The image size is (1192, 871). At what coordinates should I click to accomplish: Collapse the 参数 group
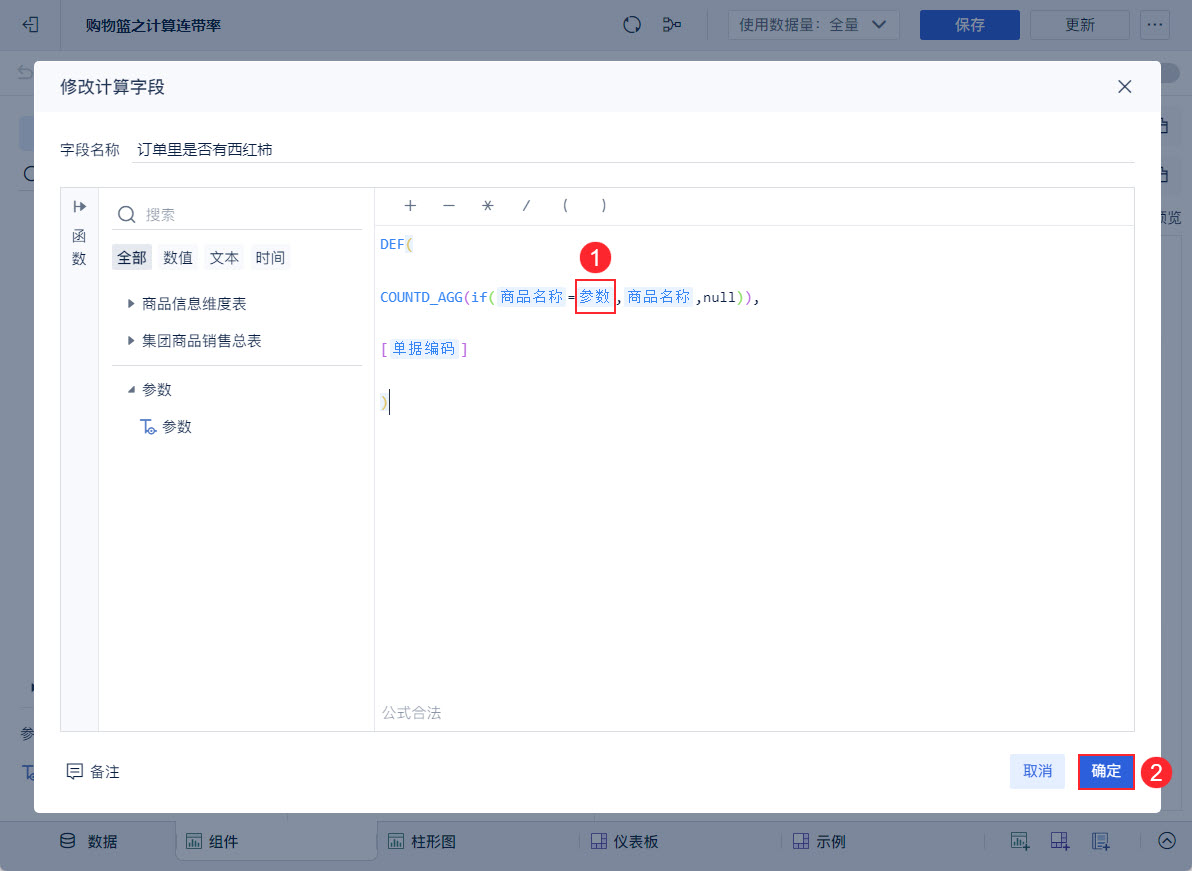[x=131, y=390]
